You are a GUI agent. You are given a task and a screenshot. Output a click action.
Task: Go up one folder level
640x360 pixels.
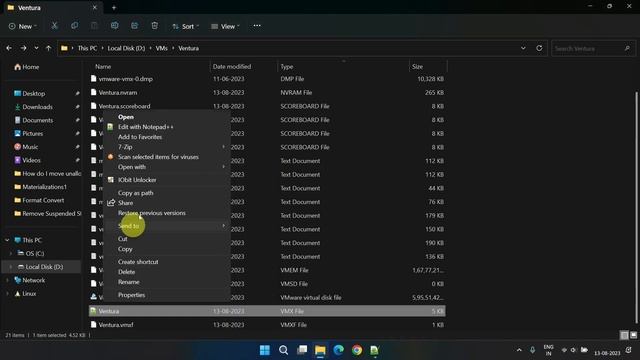click(49, 48)
